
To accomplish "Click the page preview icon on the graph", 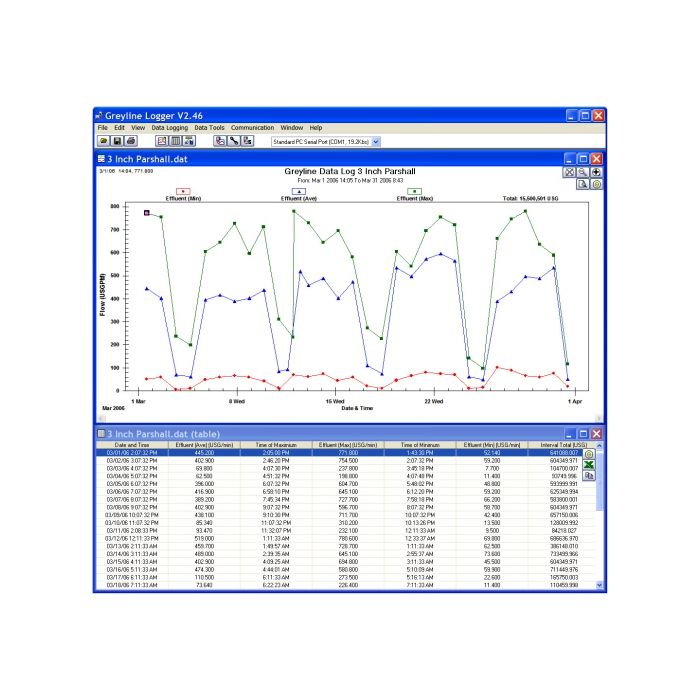I will pyautogui.click(x=583, y=184).
